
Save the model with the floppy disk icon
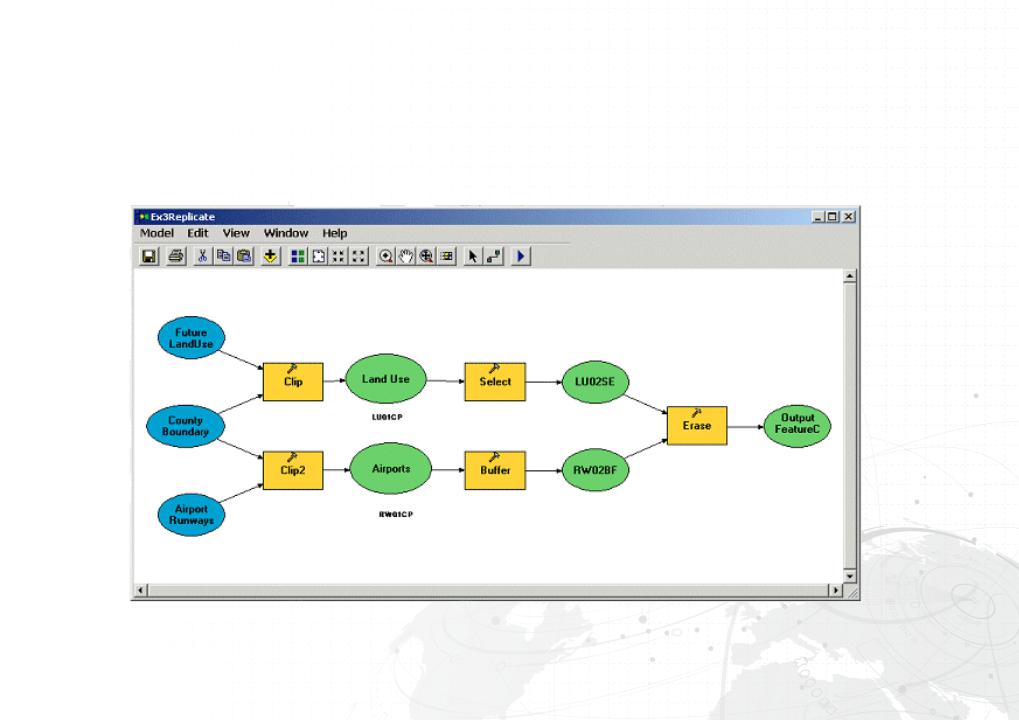point(149,256)
